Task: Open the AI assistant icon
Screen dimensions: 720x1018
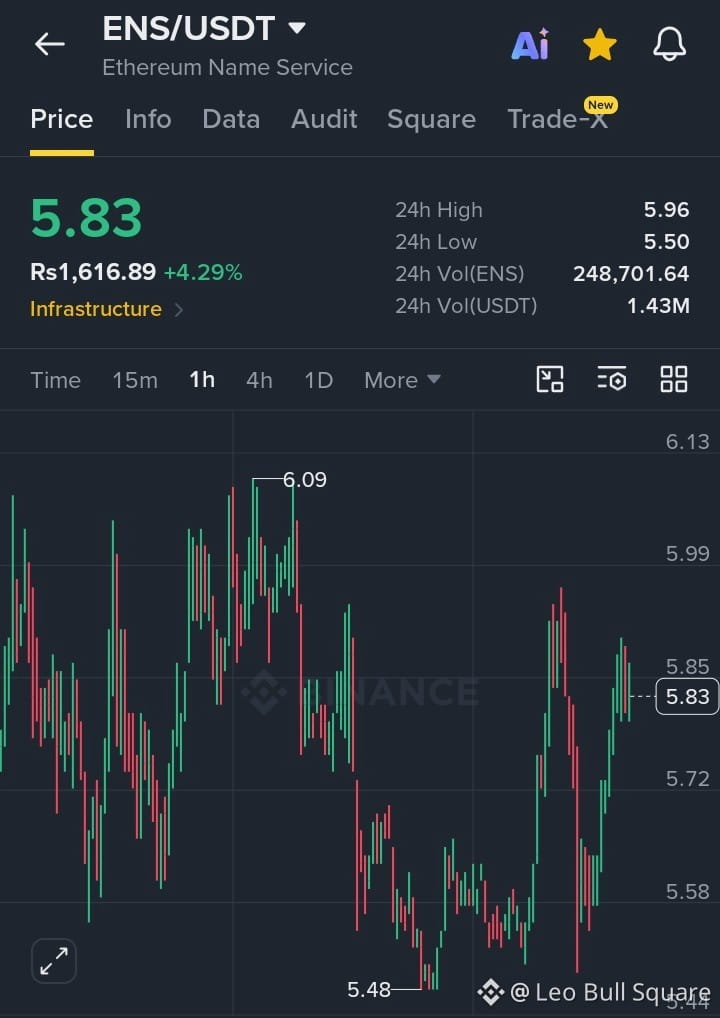Action: (530, 45)
